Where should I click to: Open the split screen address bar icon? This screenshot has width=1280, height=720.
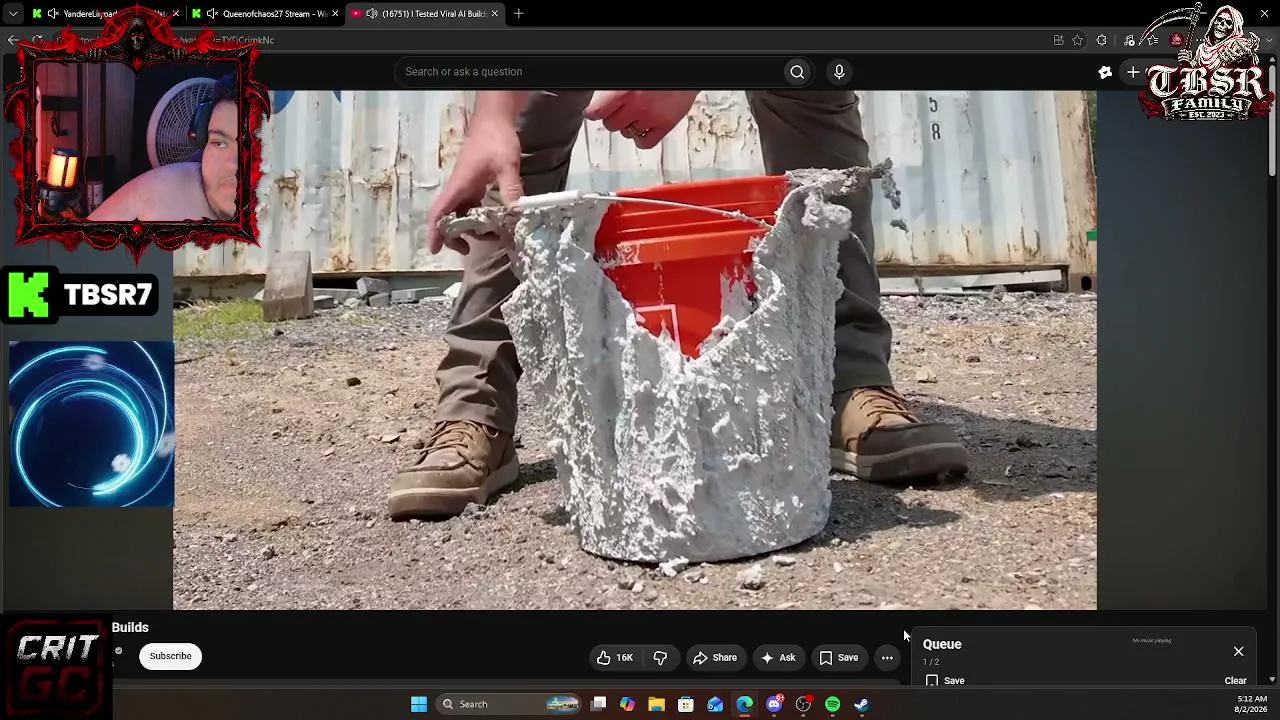point(1058,40)
